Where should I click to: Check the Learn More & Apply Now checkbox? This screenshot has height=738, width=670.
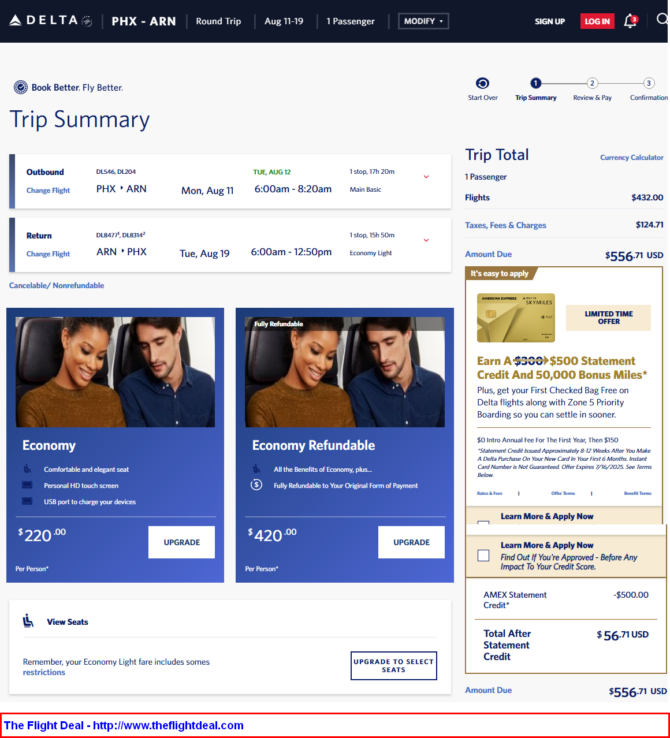pyautogui.click(x=483, y=555)
